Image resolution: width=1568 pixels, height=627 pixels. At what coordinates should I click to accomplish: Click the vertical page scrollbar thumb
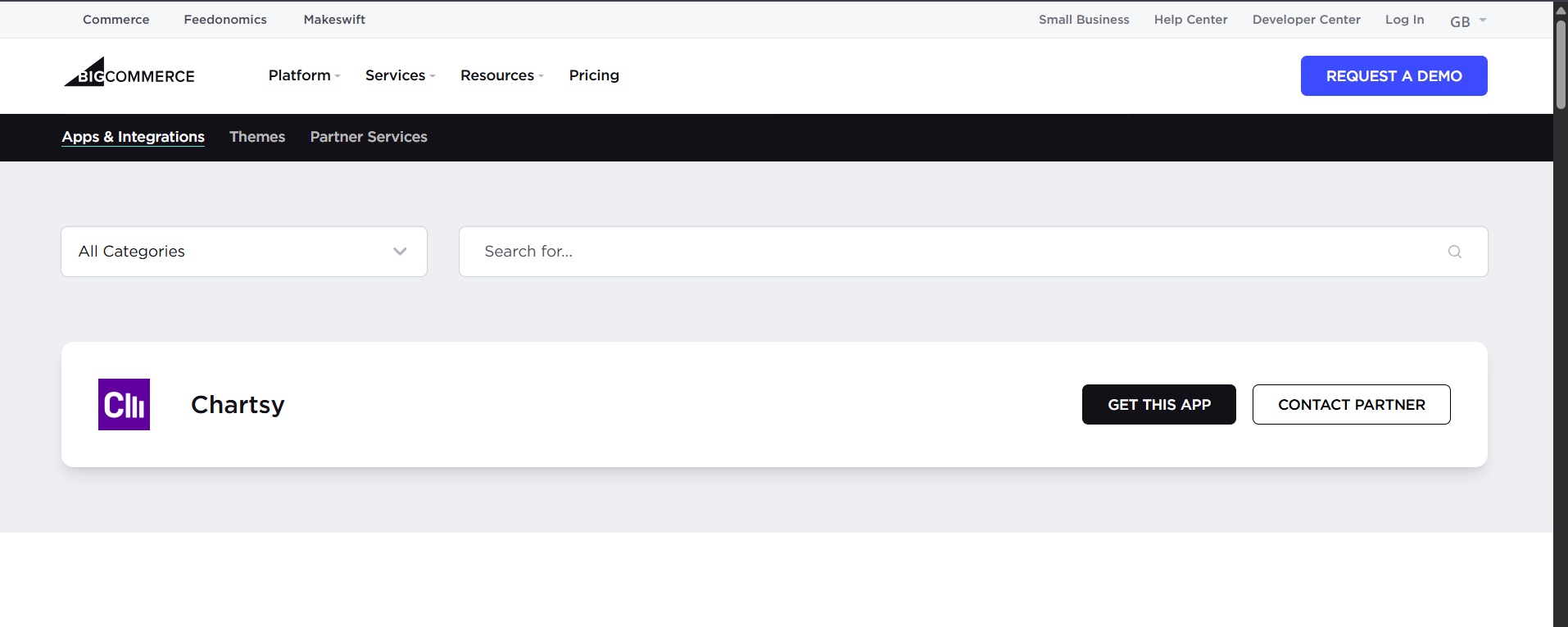point(1561,64)
